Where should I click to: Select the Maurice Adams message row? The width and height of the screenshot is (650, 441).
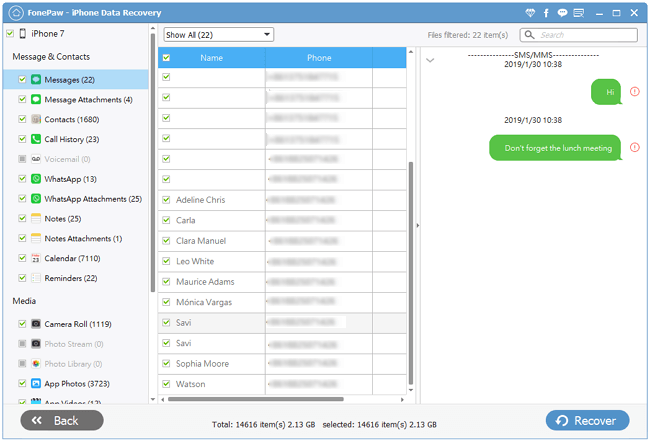(282, 282)
